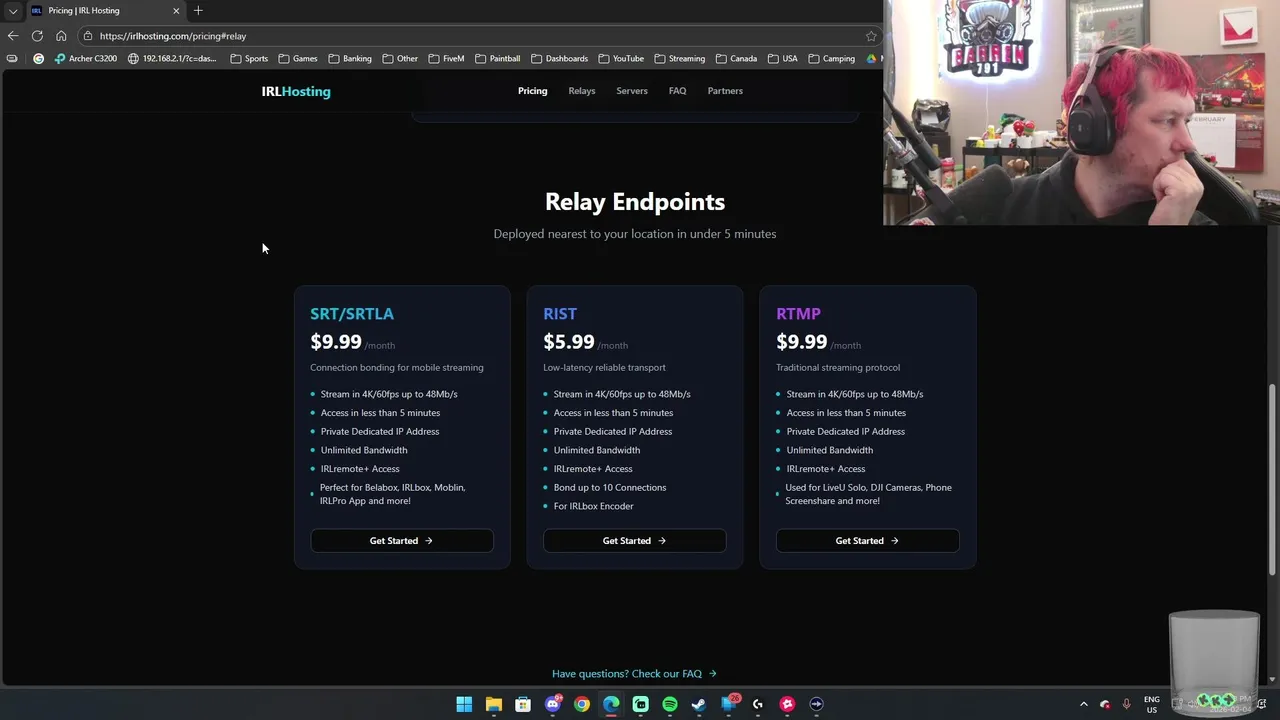
Task: Expand the Sports bookmarks folder
Action: 249,58
